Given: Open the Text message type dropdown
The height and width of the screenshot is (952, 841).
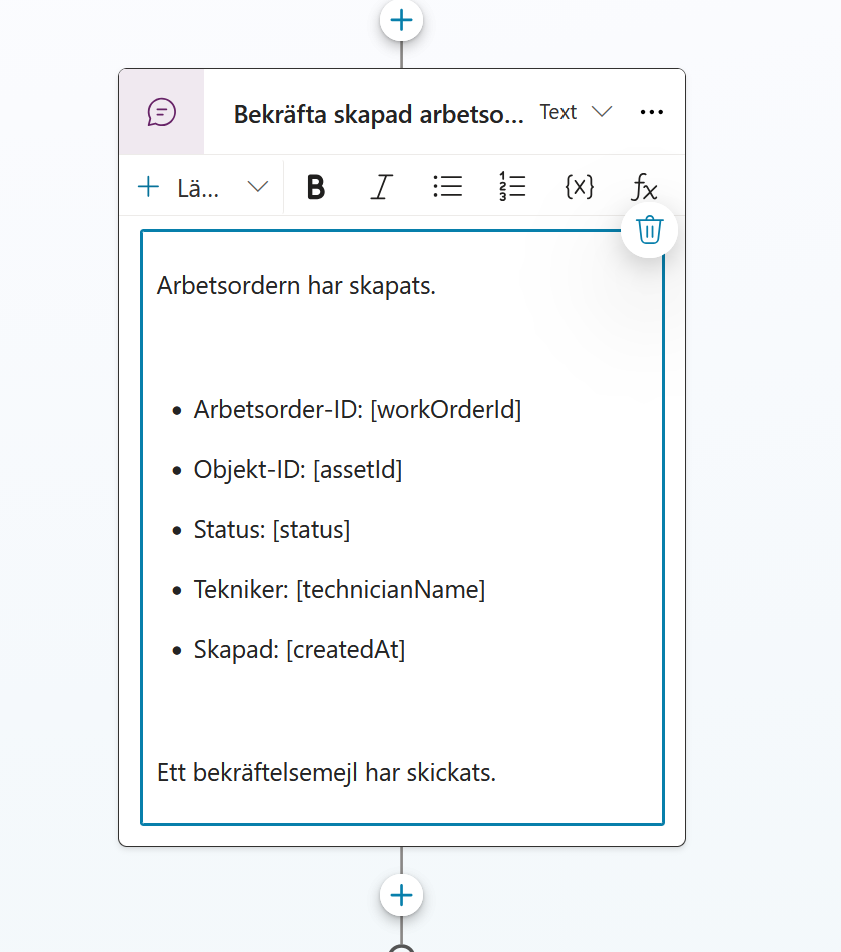Looking at the screenshot, I should point(576,112).
